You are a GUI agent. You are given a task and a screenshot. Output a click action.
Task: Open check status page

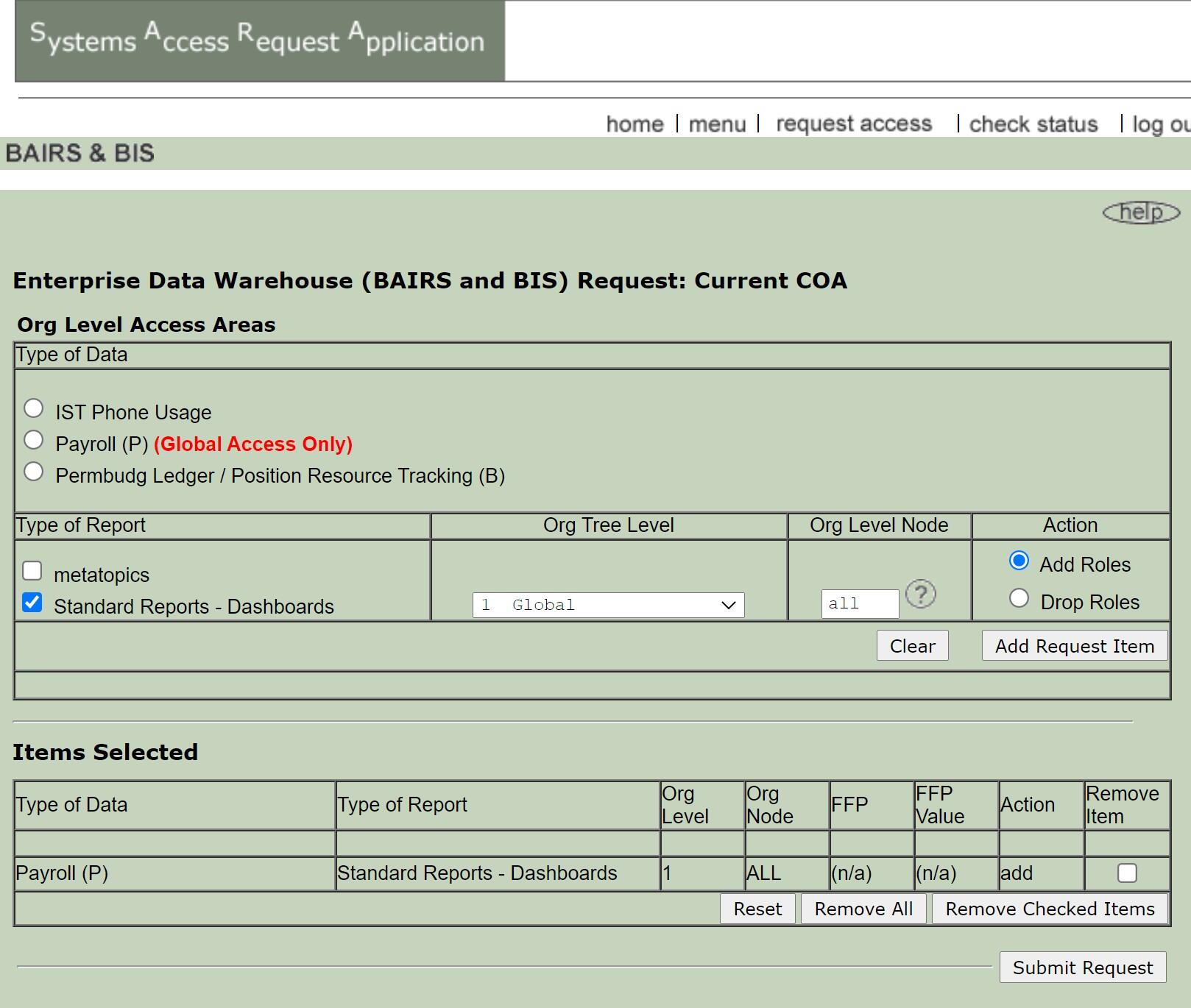click(x=1033, y=124)
